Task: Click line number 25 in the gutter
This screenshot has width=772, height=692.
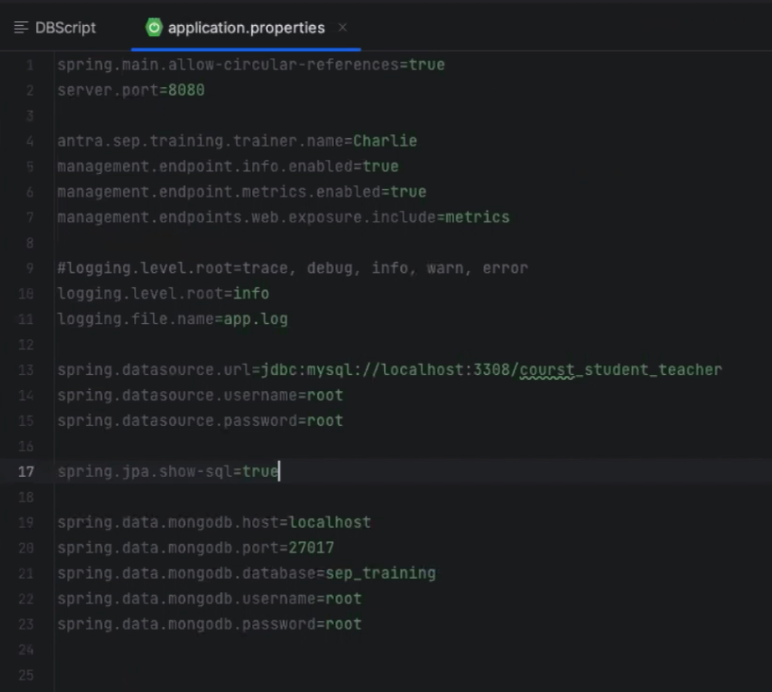Action: click(x=26, y=675)
